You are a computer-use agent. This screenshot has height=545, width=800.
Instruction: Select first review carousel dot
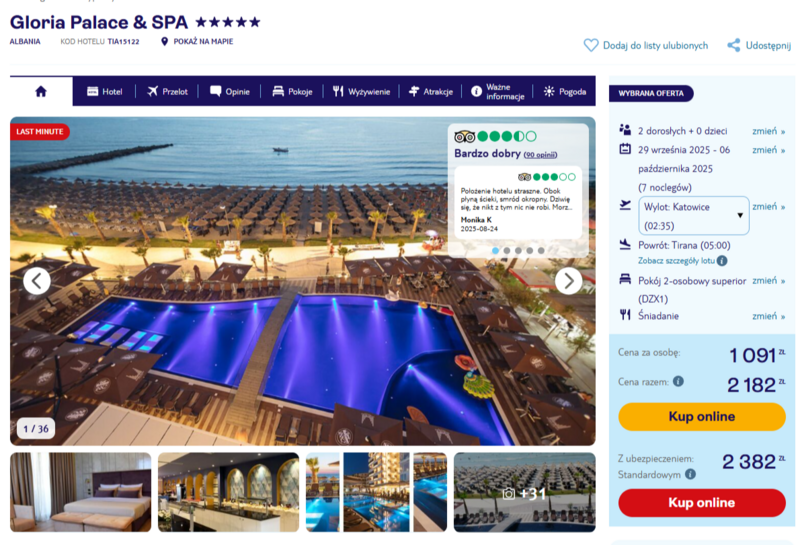point(495,251)
